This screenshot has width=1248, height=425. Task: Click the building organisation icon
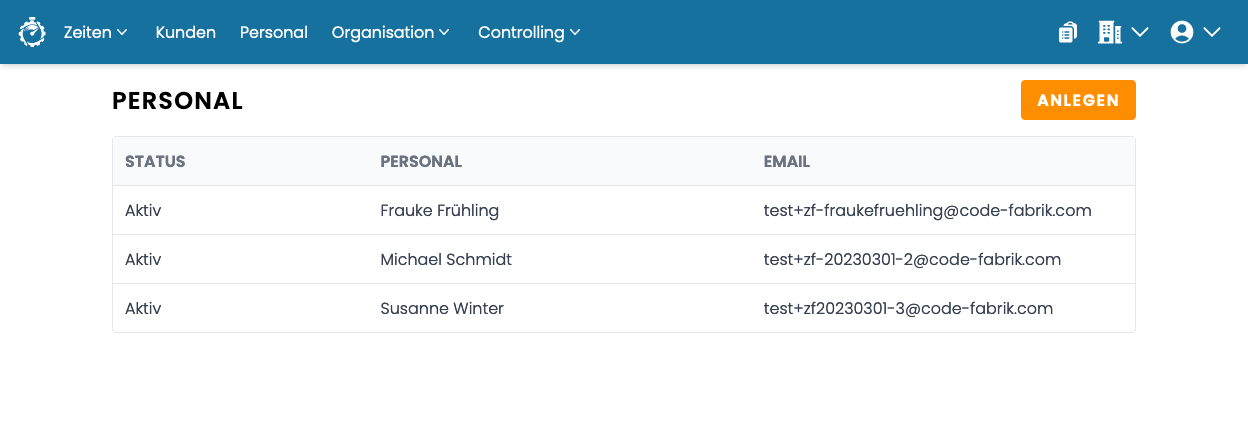click(x=1110, y=32)
